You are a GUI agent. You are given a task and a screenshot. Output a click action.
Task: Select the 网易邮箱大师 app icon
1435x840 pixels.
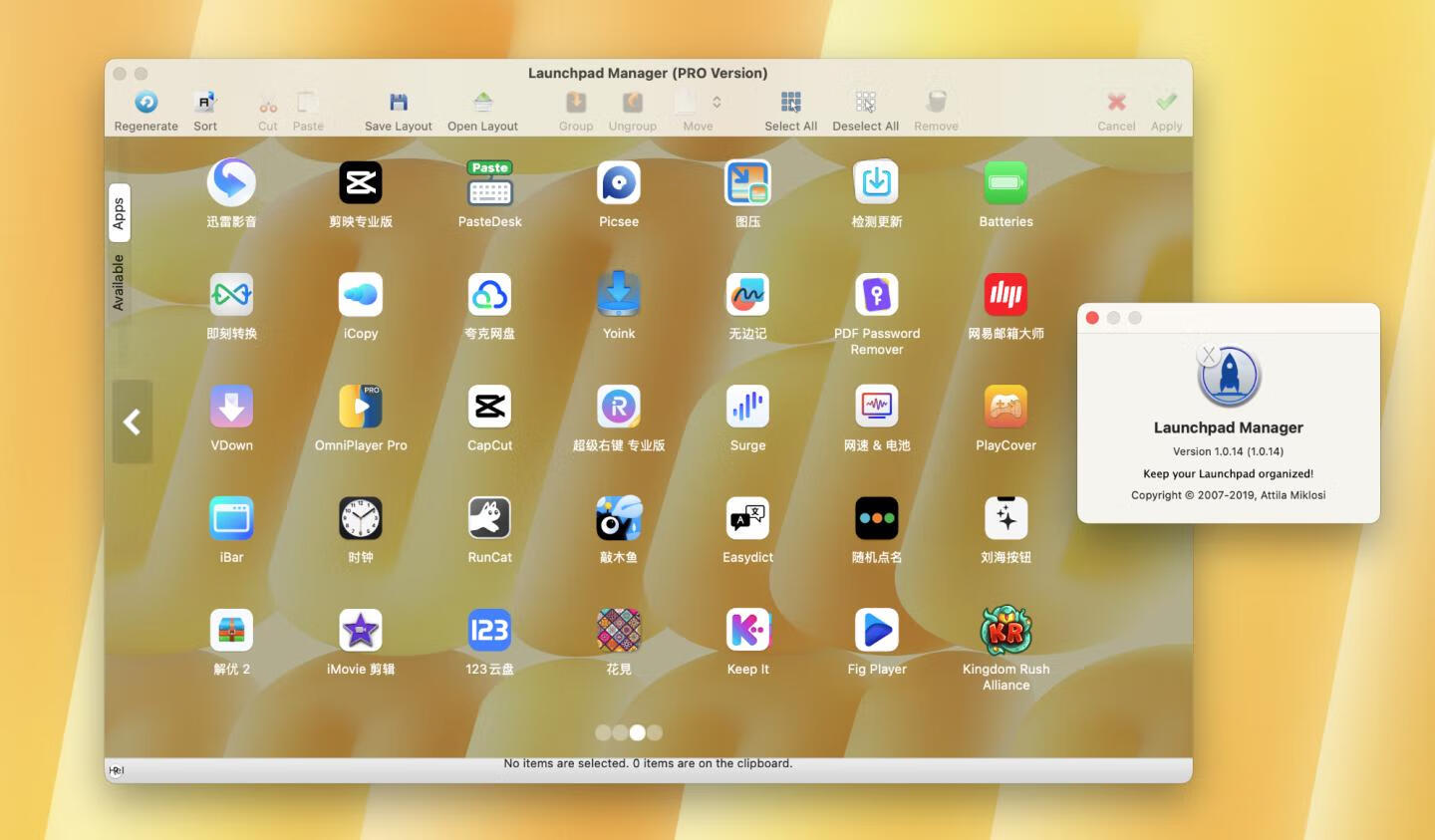[1006, 295]
